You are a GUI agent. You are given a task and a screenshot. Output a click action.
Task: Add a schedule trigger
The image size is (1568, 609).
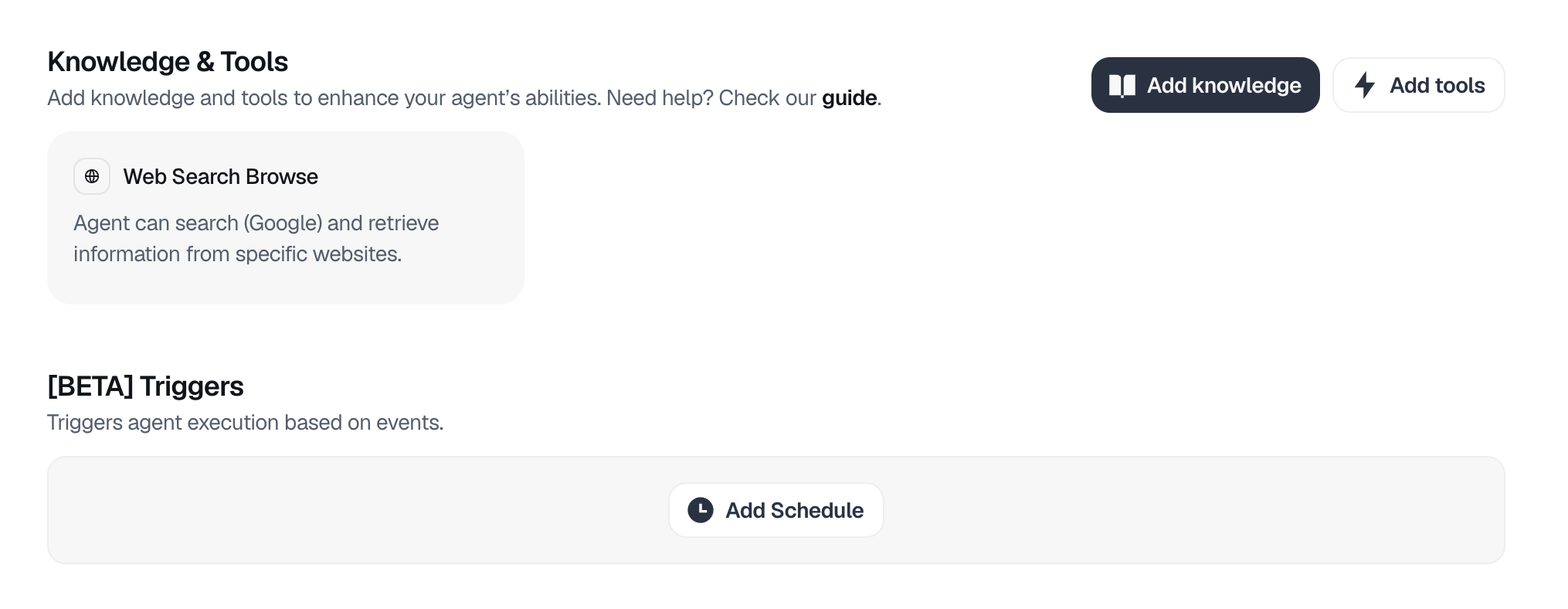(x=776, y=510)
